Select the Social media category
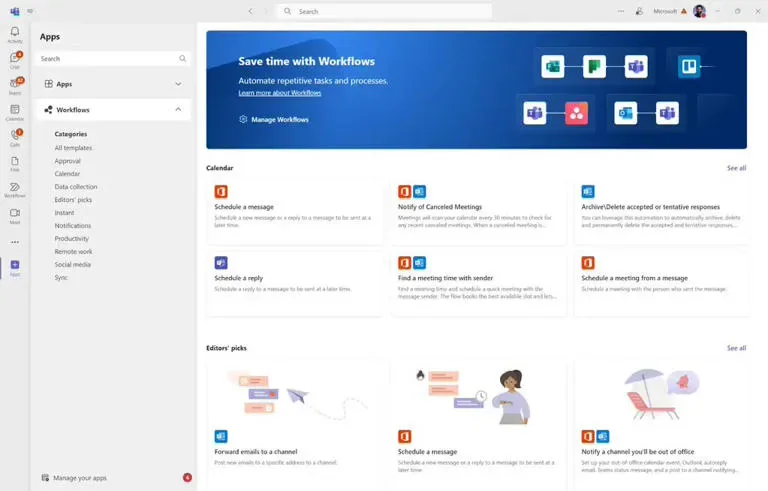Viewport: 768px width, 491px height. tap(72, 265)
